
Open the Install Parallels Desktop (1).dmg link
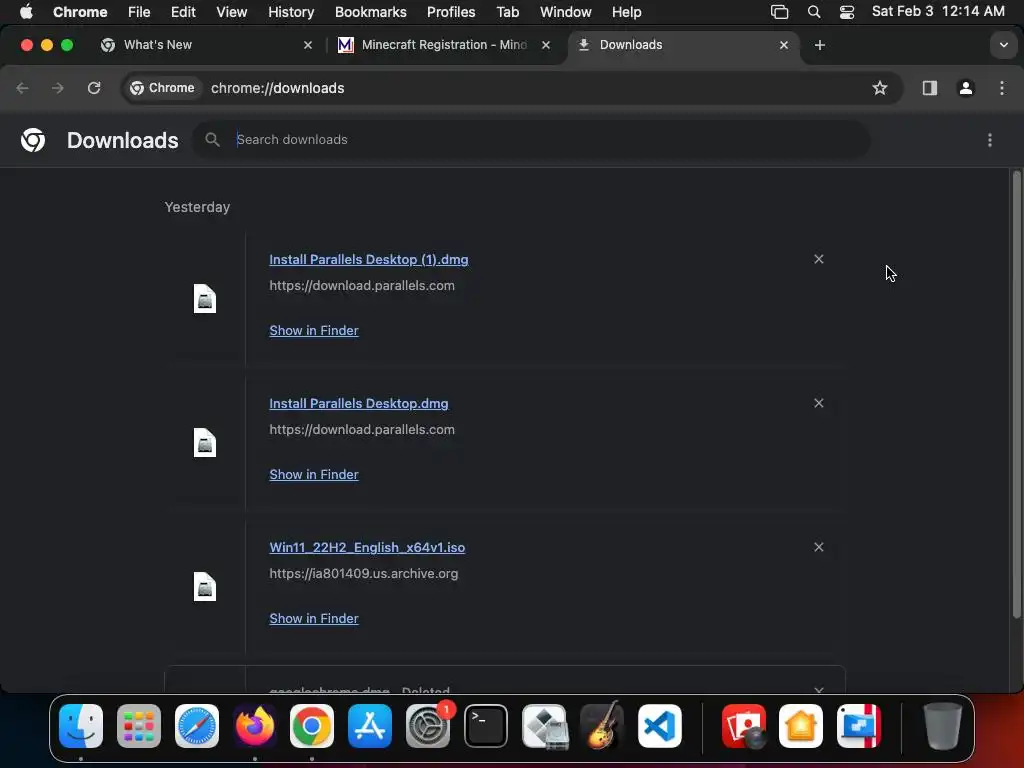368,259
